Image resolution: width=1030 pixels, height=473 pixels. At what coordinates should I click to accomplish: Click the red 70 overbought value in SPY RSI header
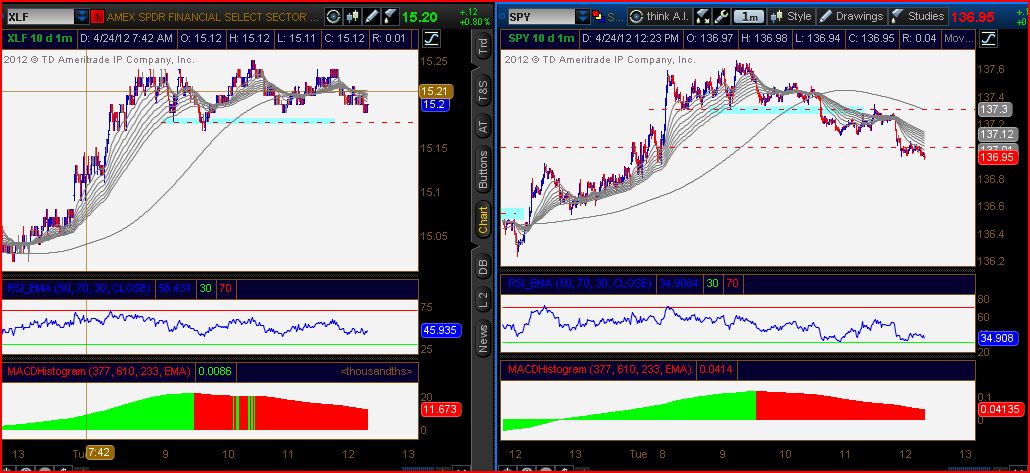732,283
